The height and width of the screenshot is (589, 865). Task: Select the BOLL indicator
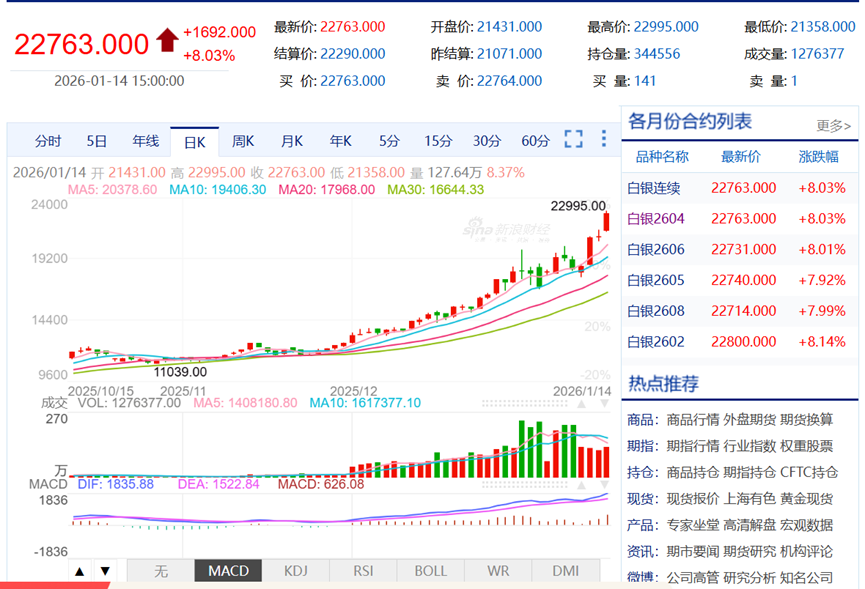pyautogui.click(x=429, y=570)
